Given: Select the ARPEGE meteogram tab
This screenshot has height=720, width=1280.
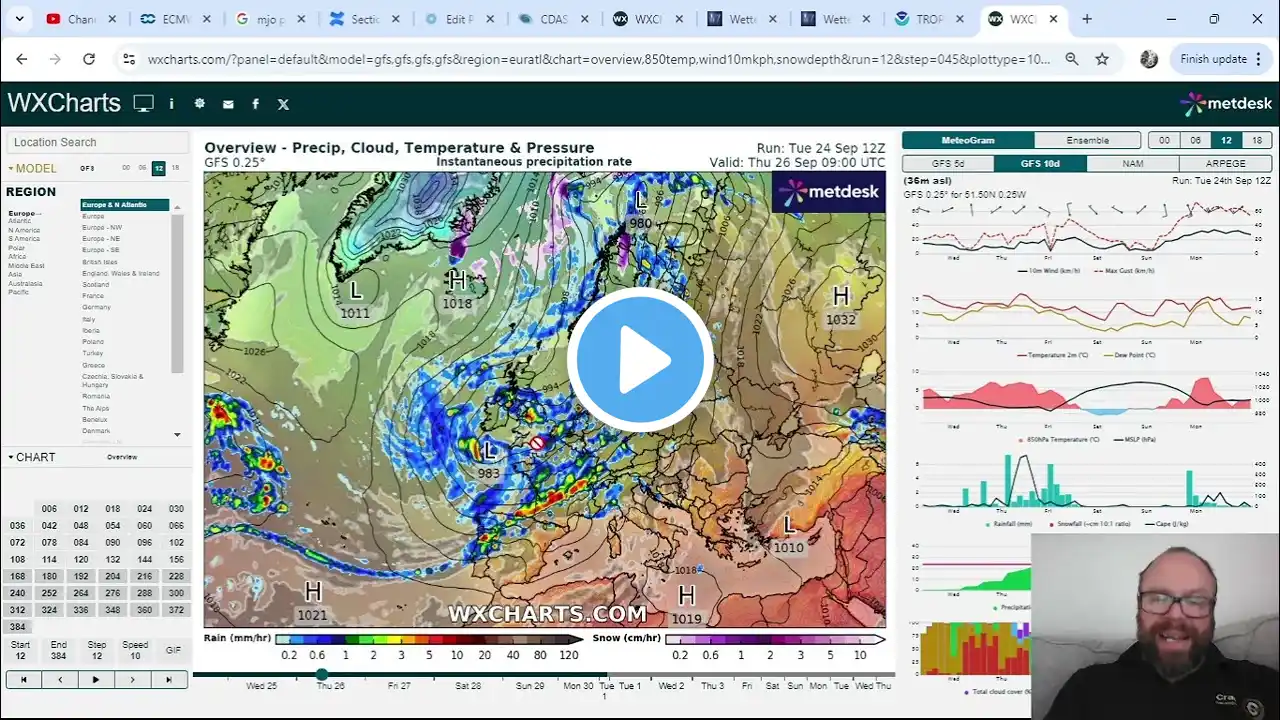Looking at the screenshot, I should [x=1225, y=163].
